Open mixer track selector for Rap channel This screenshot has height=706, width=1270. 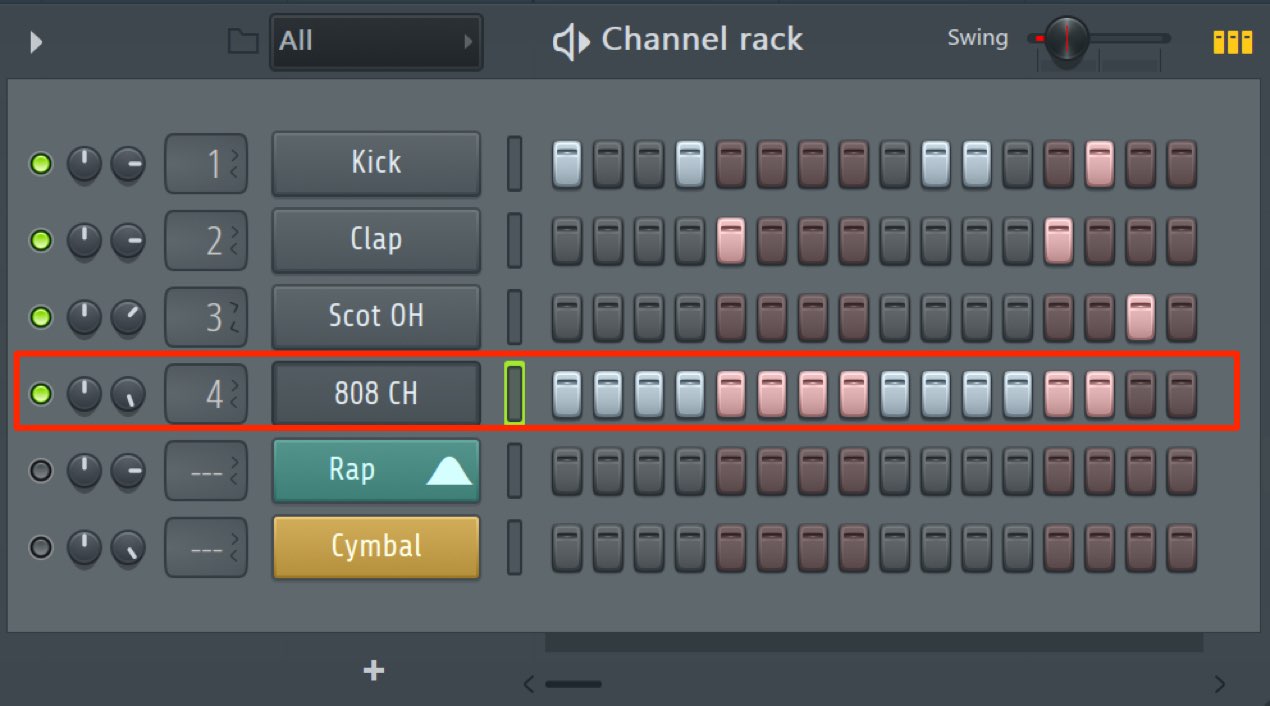tap(206, 470)
